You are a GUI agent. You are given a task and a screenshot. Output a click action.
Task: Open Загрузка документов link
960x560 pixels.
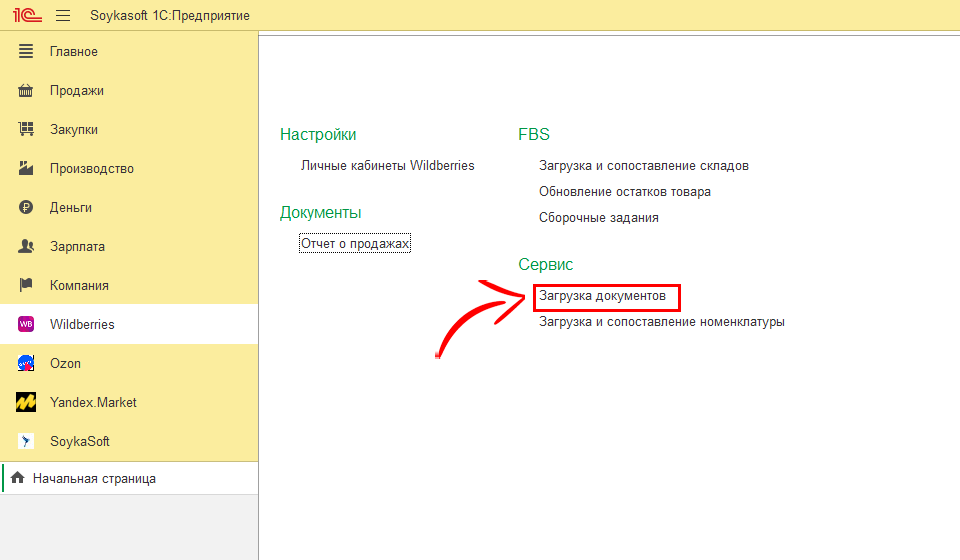click(x=602, y=296)
